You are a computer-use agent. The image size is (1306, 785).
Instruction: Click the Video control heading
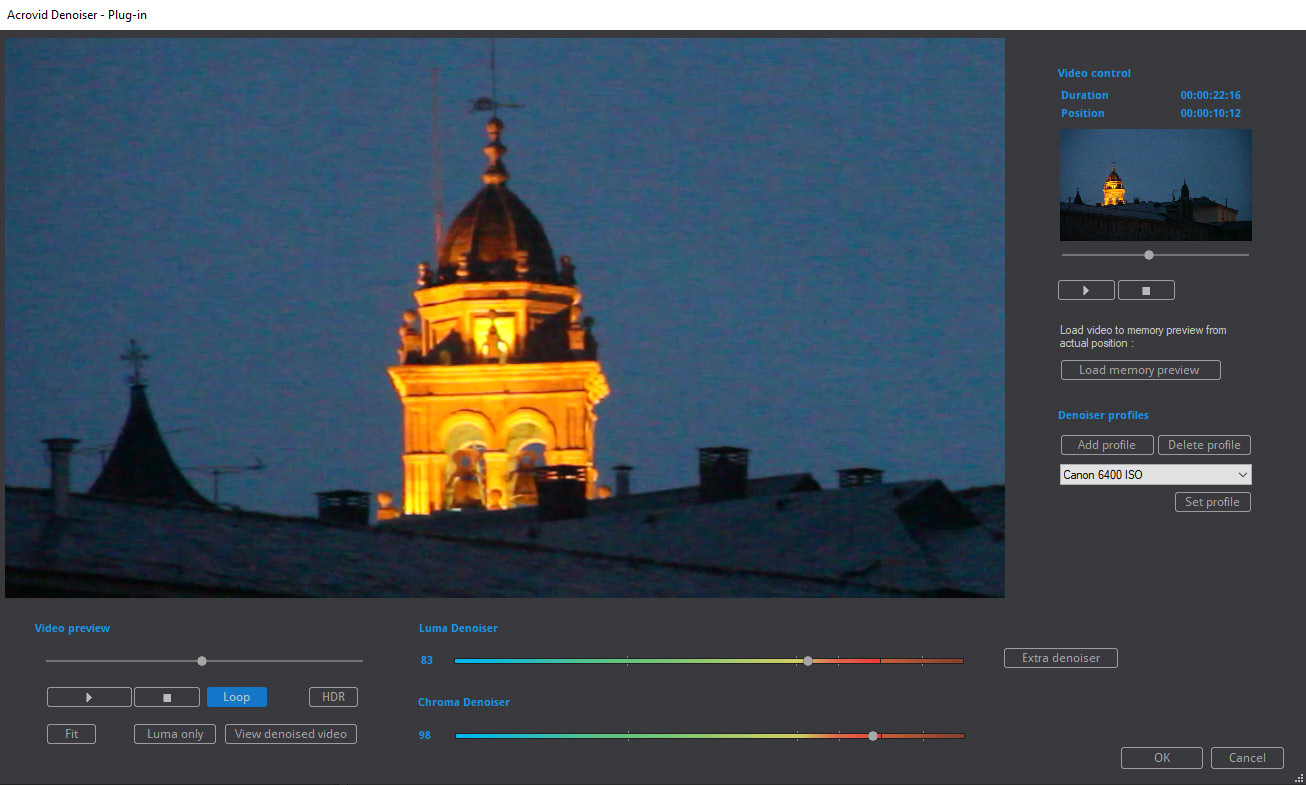click(1095, 73)
